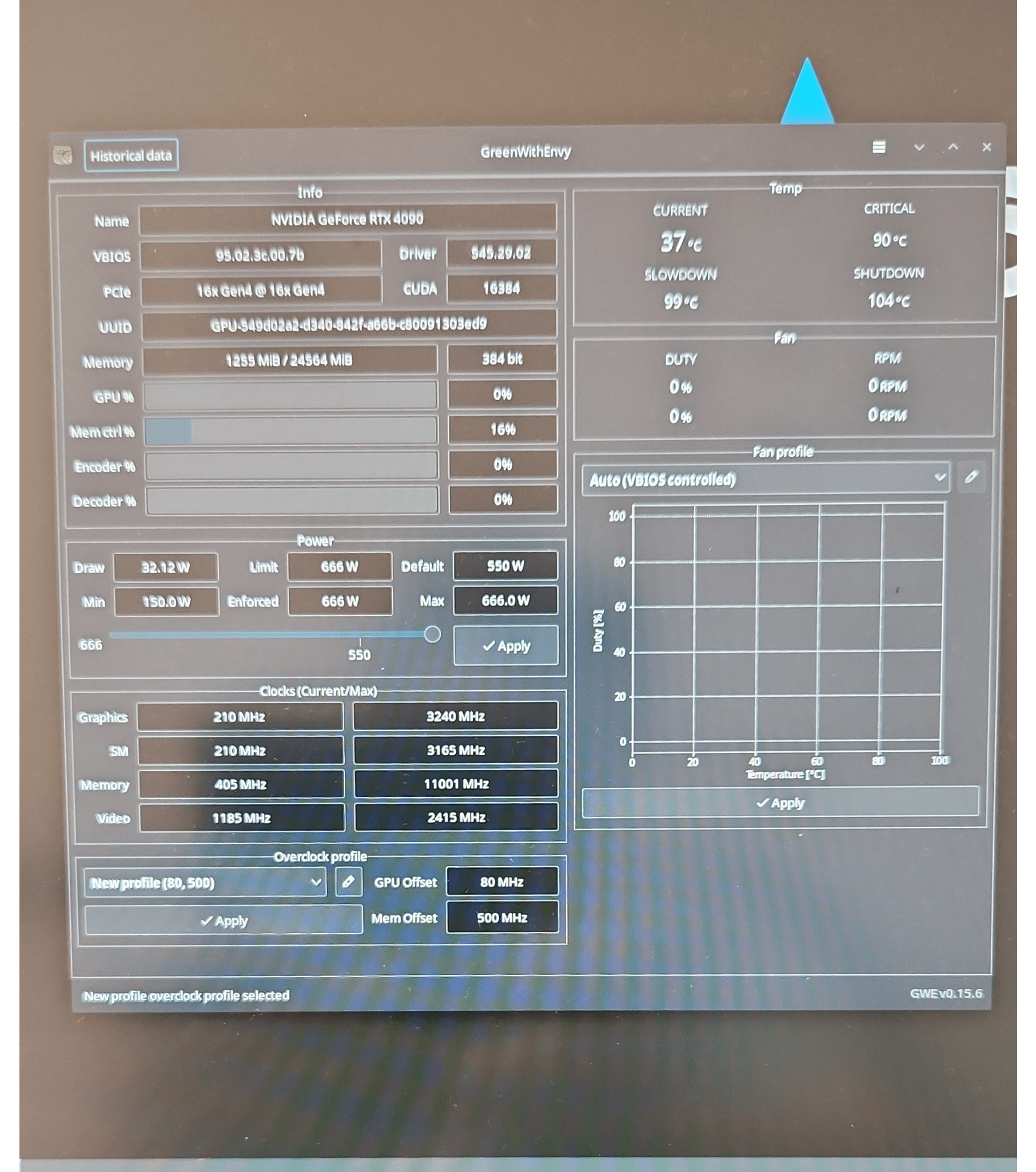
Task: Close the GreenWithEnvy window
Action: click(987, 148)
